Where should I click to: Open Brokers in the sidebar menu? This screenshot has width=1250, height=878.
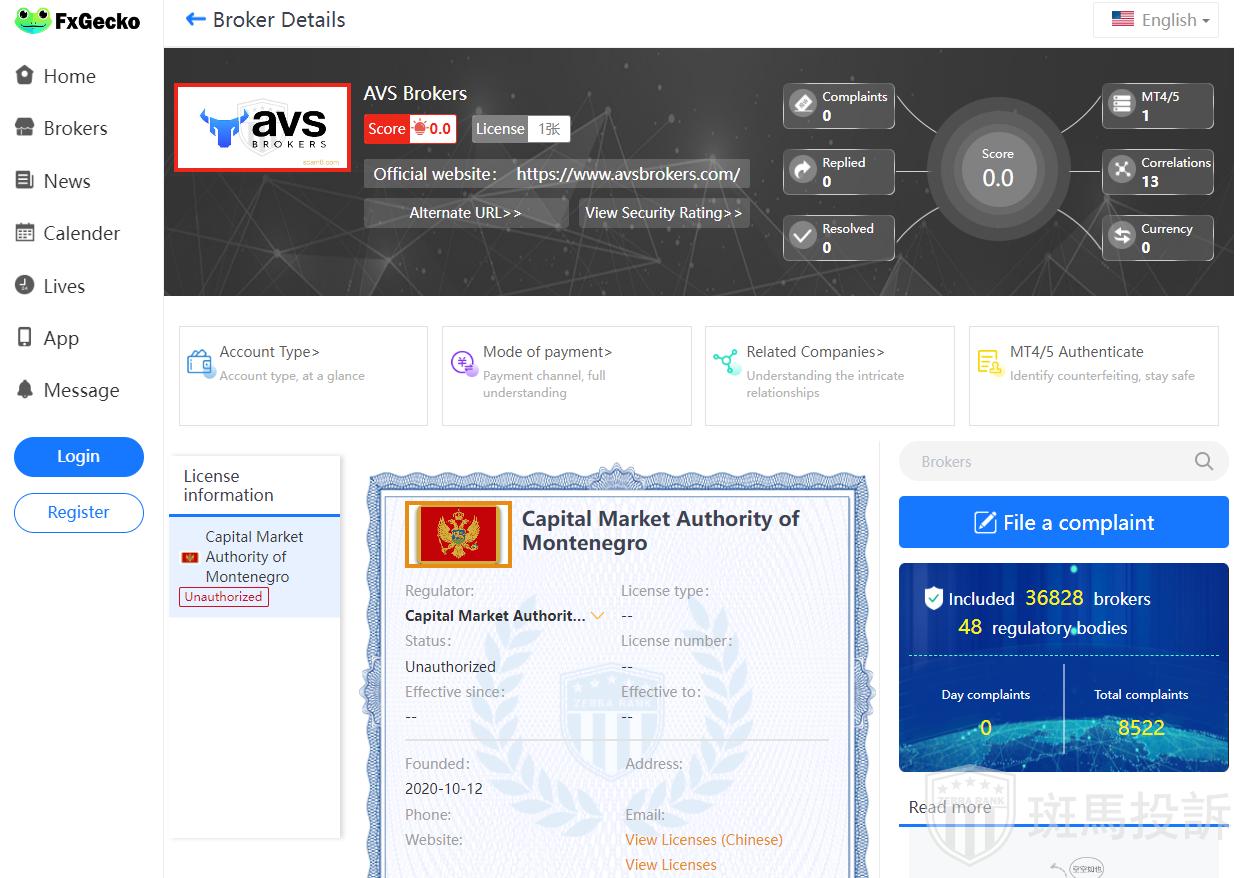pos(75,128)
